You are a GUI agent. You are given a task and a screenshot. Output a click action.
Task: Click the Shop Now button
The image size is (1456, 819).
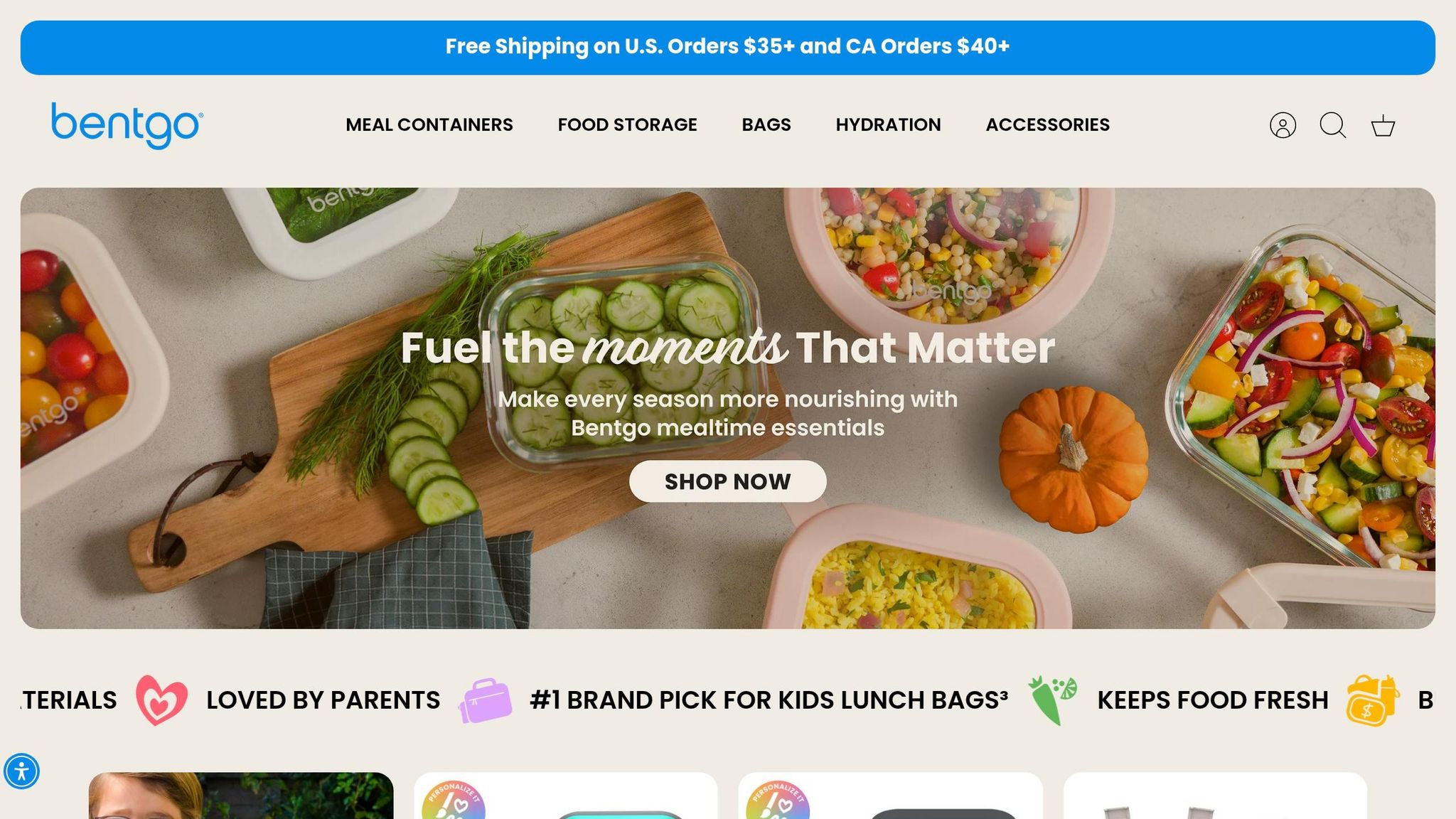[x=727, y=481]
